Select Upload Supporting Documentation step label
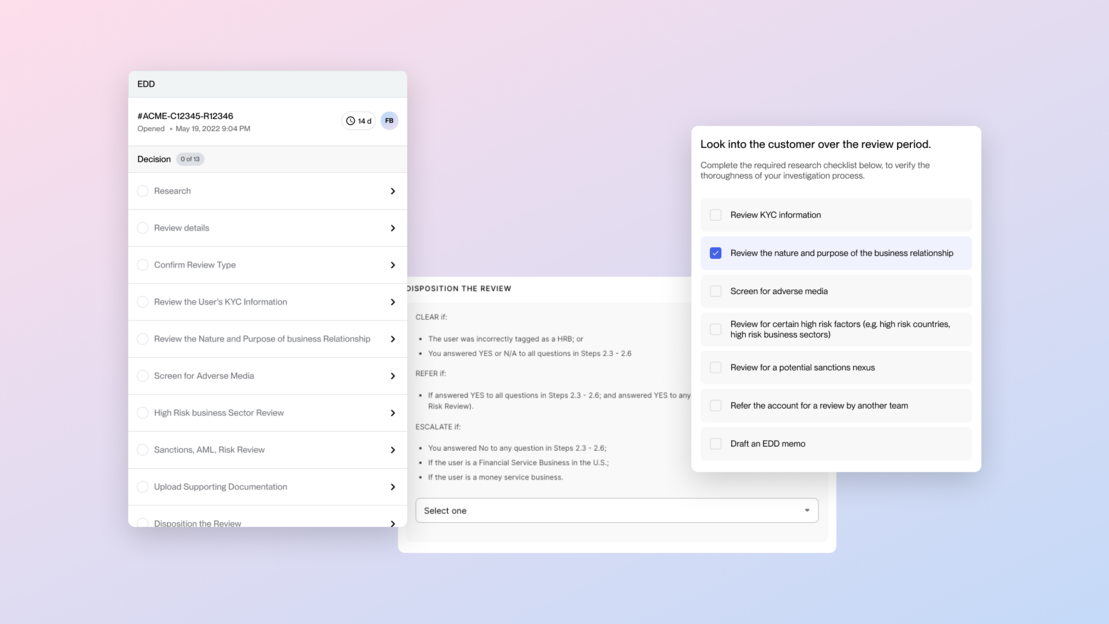This screenshot has height=624, width=1109. coord(221,487)
